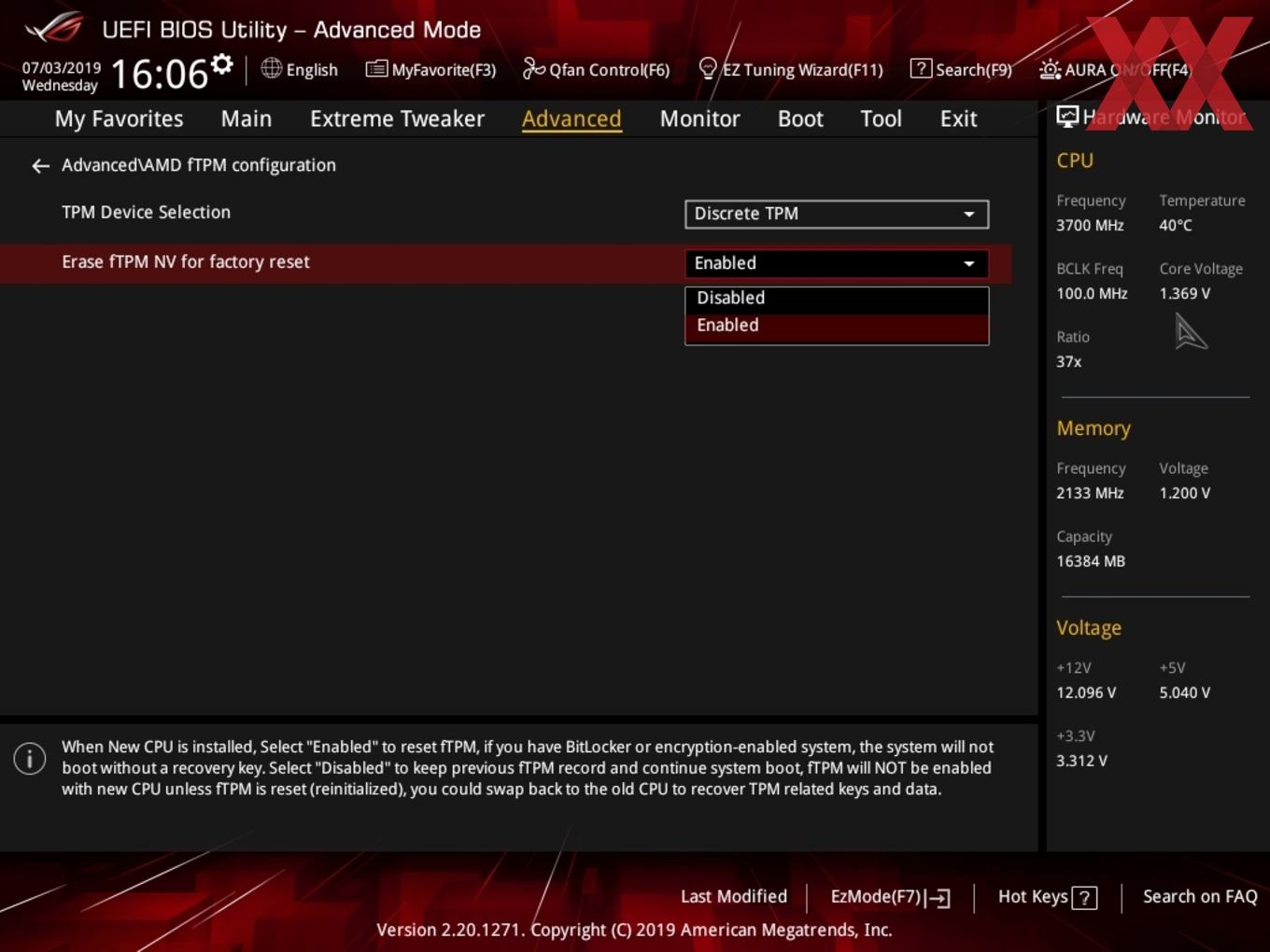Image resolution: width=1270 pixels, height=952 pixels.
Task: Go to the Monitor tab
Action: (699, 119)
